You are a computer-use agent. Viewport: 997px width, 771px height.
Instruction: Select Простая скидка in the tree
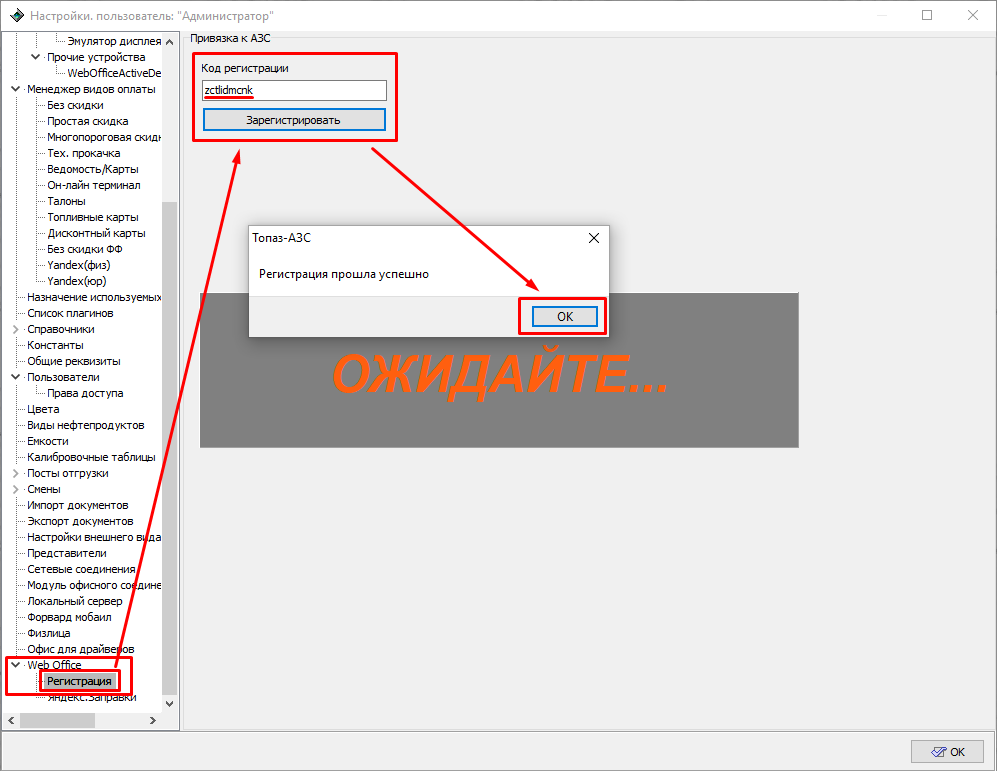coord(88,121)
